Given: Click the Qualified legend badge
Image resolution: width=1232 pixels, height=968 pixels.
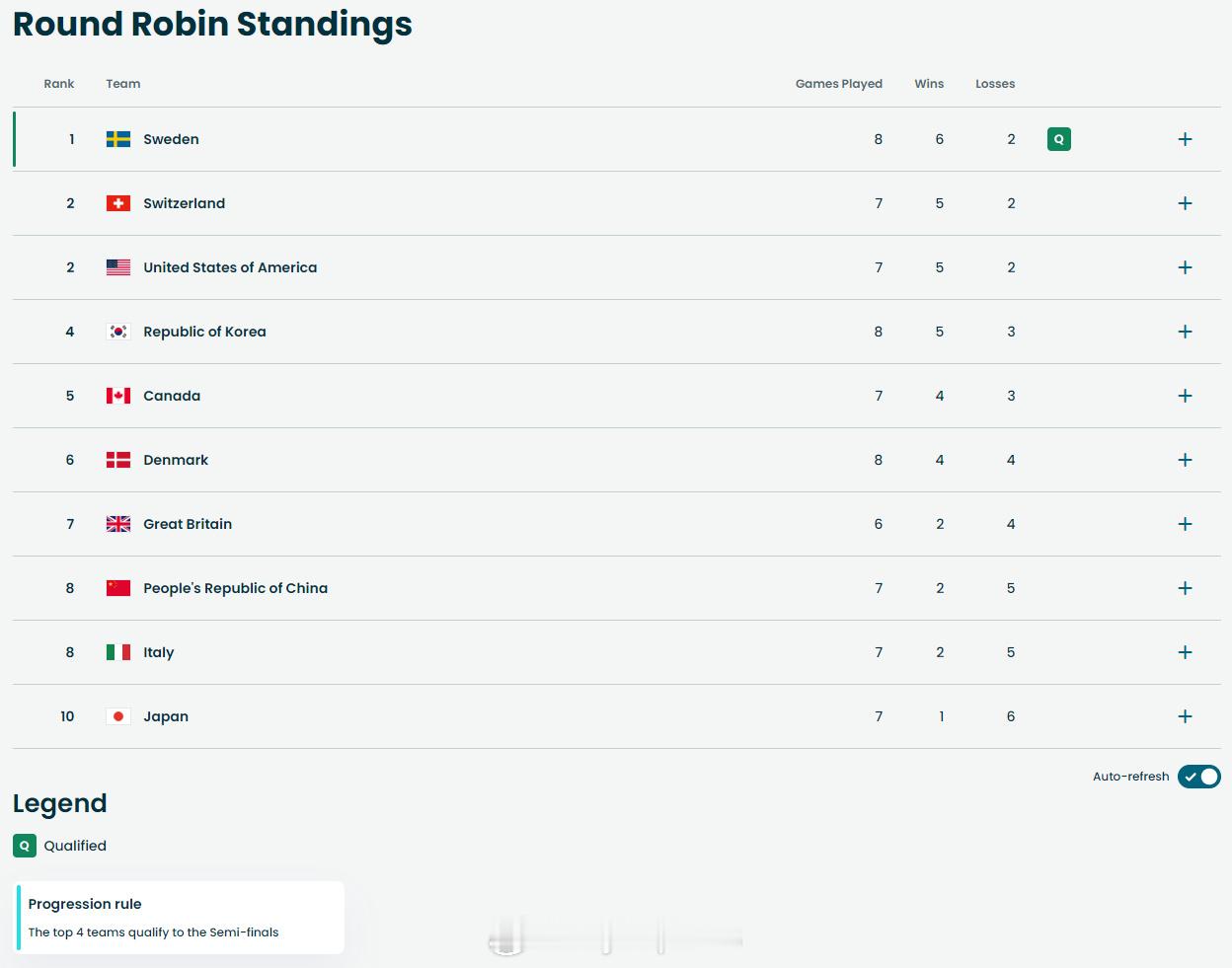Looking at the screenshot, I should tap(25, 846).
